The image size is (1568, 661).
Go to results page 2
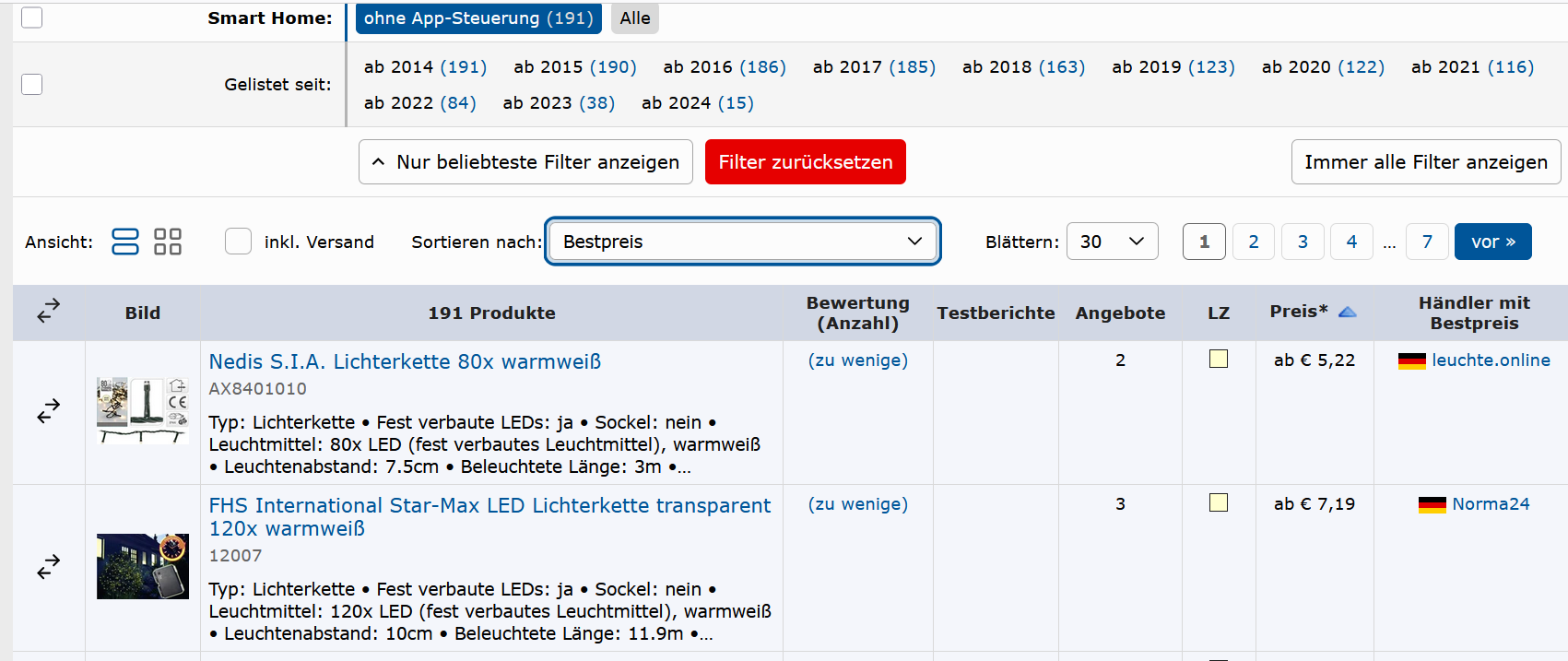click(x=1253, y=242)
